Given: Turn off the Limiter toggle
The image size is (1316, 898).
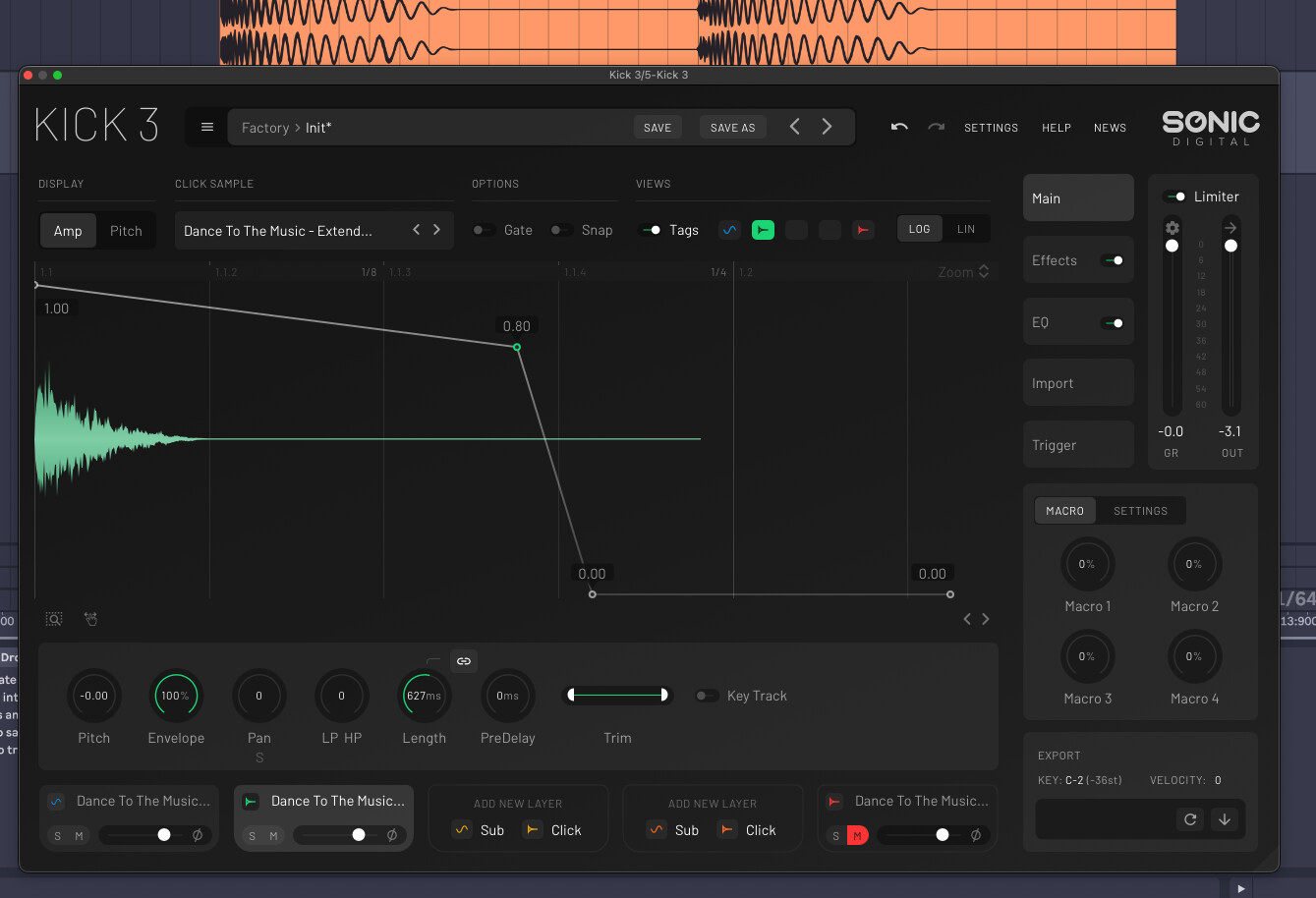Looking at the screenshot, I should (1173, 196).
